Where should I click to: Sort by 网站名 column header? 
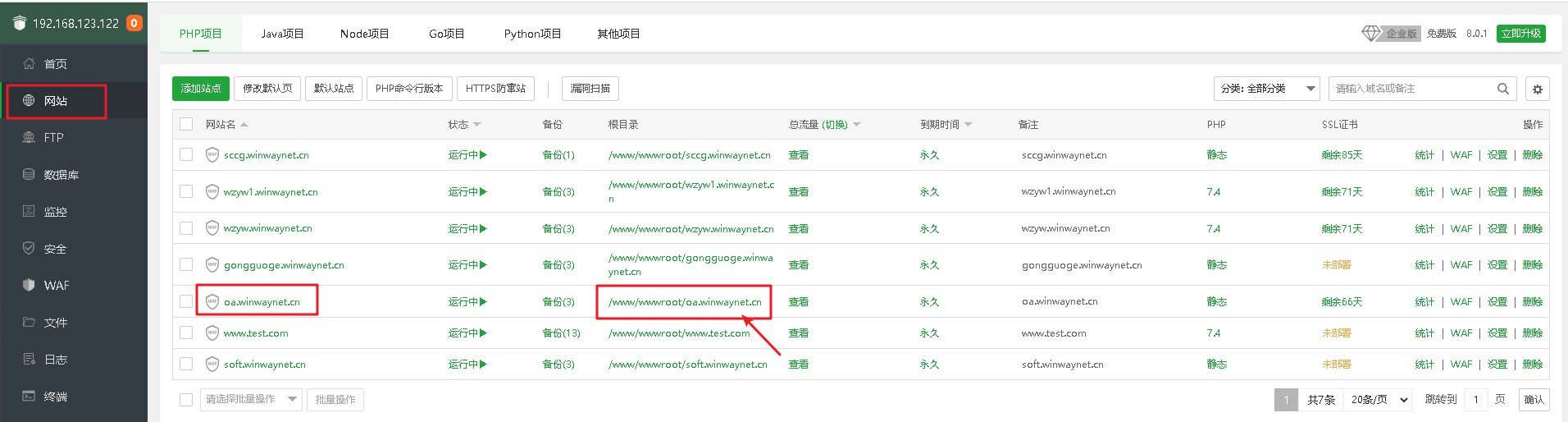(x=226, y=125)
